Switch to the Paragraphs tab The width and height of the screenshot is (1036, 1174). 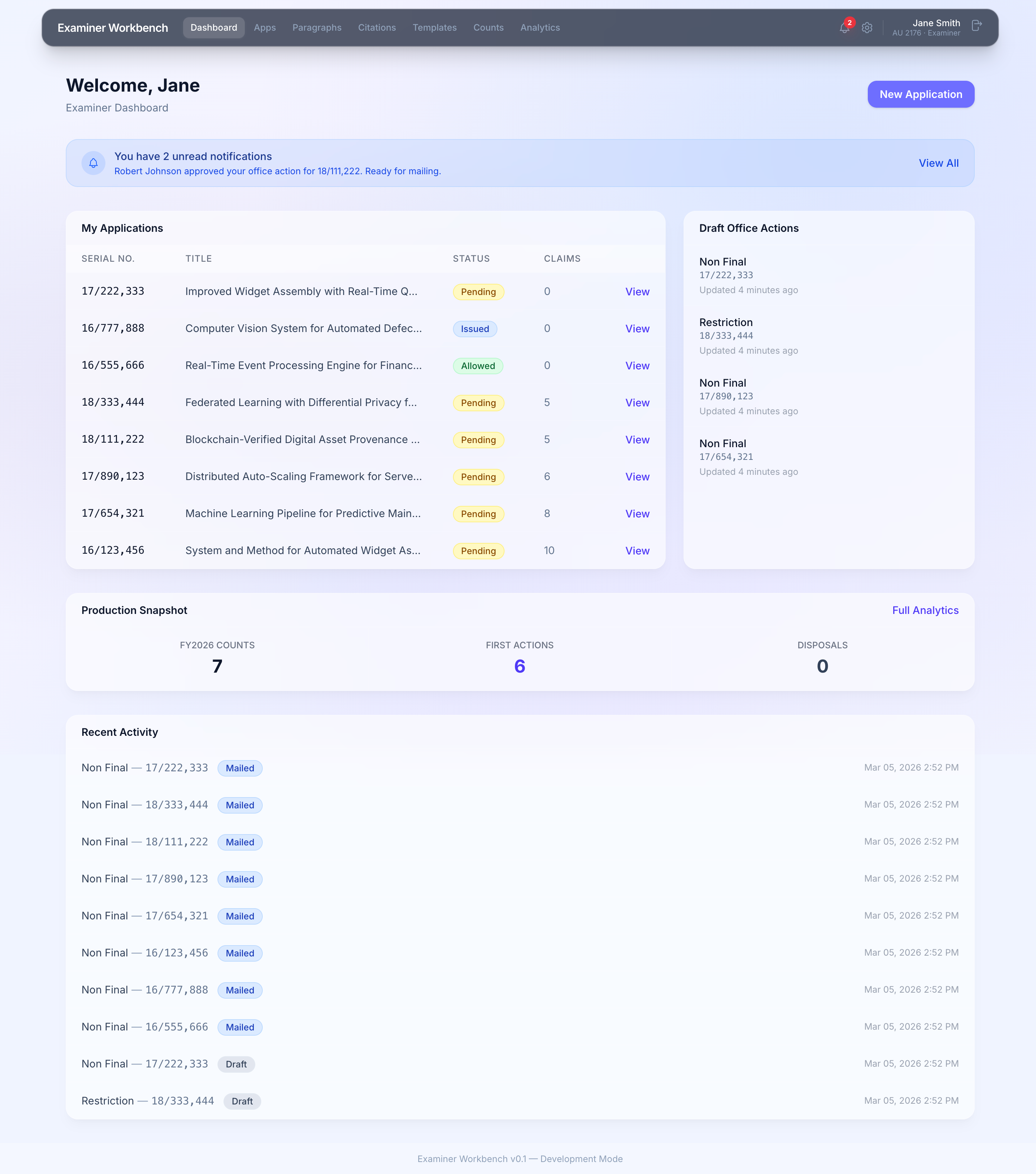317,27
